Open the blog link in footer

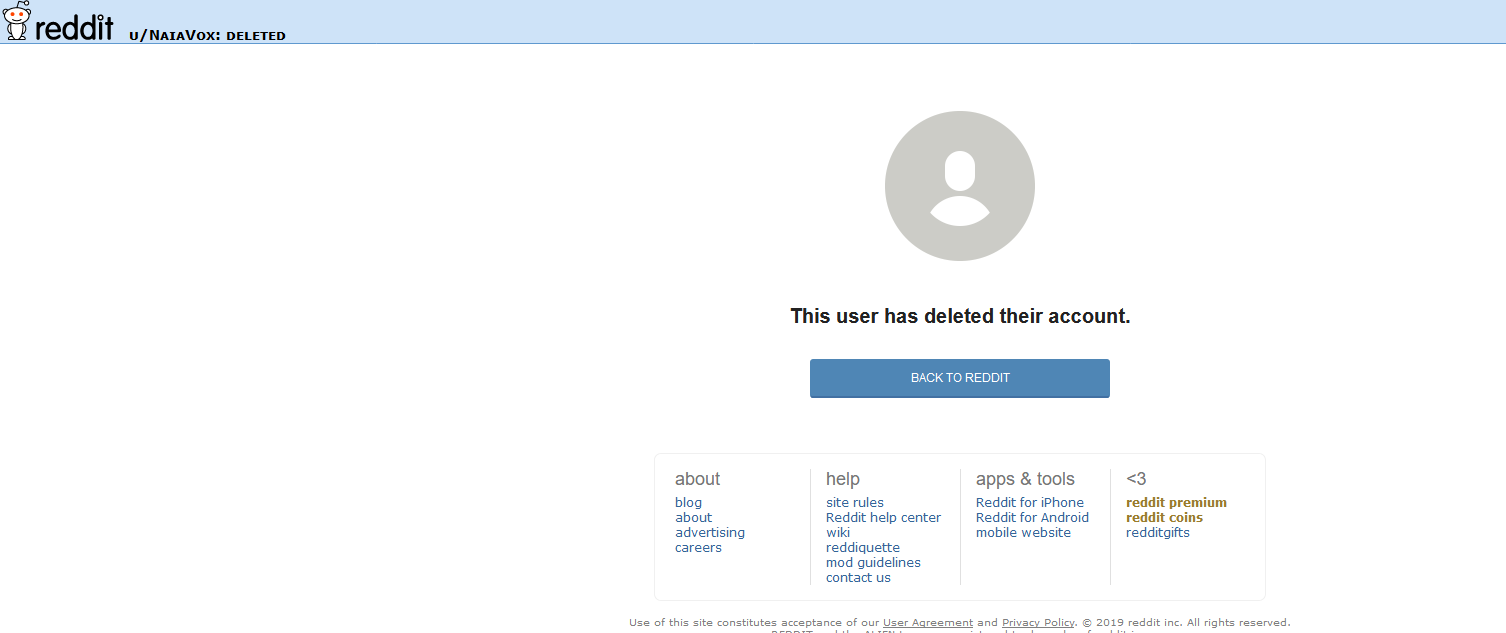[x=688, y=503]
